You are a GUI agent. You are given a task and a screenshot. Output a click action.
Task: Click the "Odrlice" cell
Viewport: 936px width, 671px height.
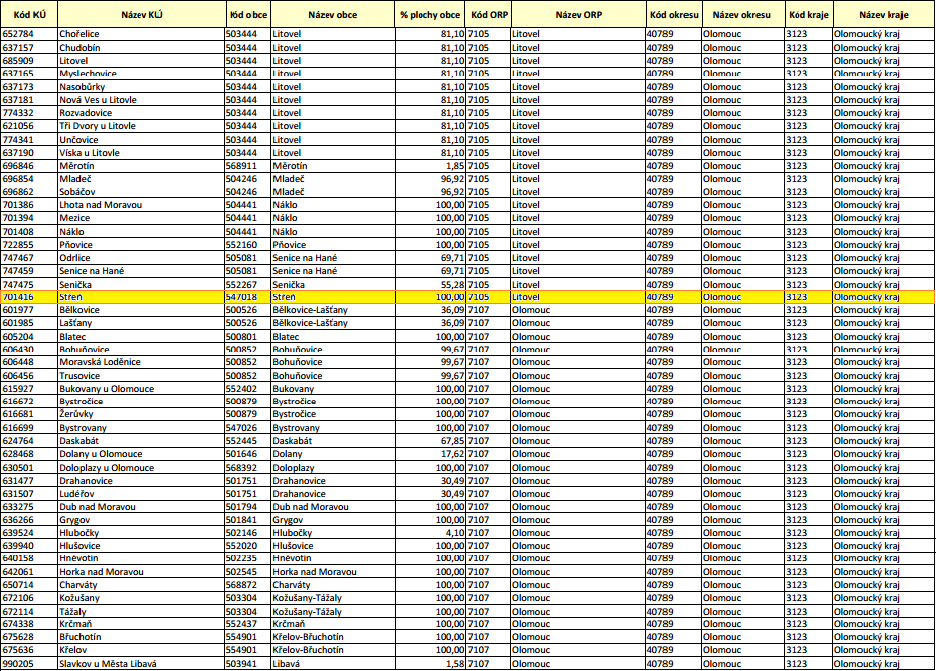point(141,258)
